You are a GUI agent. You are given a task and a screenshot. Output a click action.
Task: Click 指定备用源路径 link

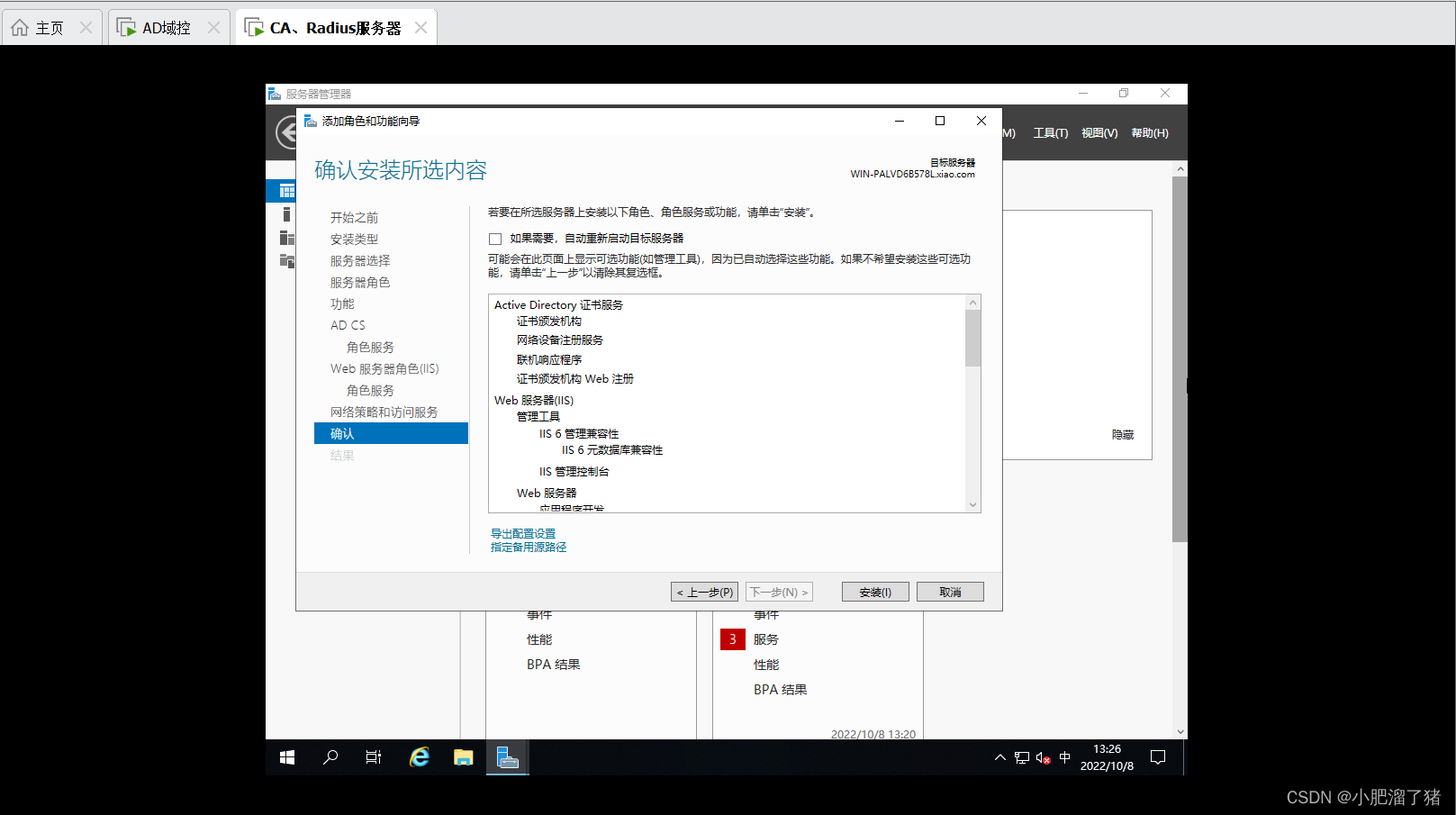[x=529, y=548]
